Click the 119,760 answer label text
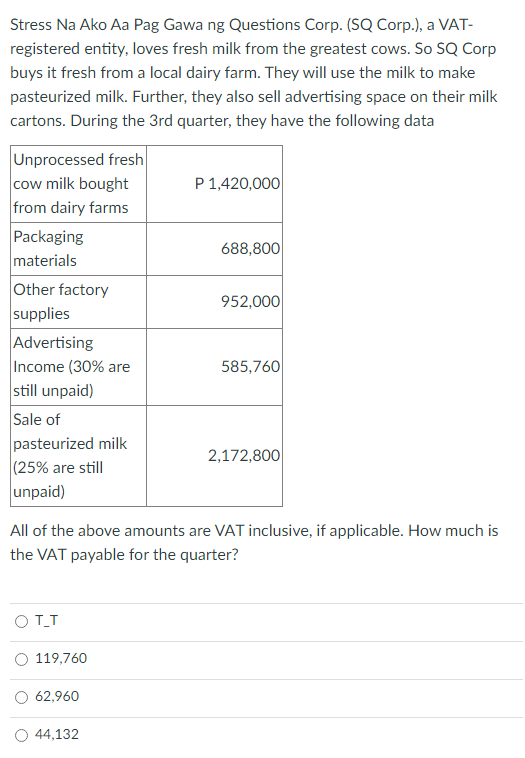The width and height of the screenshot is (525, 758). click(x=61, y=658)
